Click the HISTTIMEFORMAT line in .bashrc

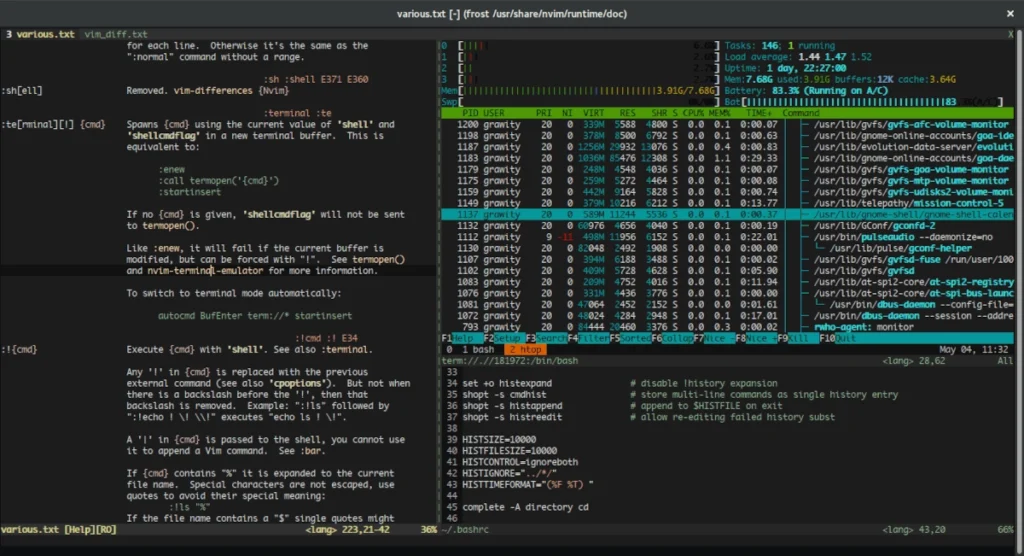tap(528, 485)
